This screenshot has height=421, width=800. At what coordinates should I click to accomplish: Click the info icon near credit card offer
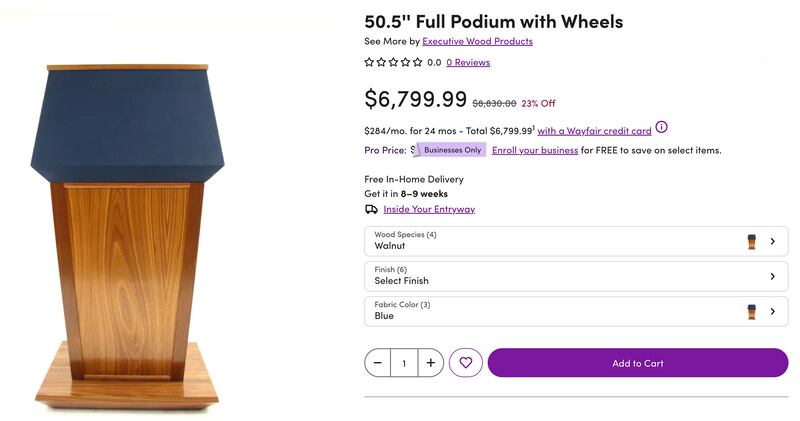point(661,128)
